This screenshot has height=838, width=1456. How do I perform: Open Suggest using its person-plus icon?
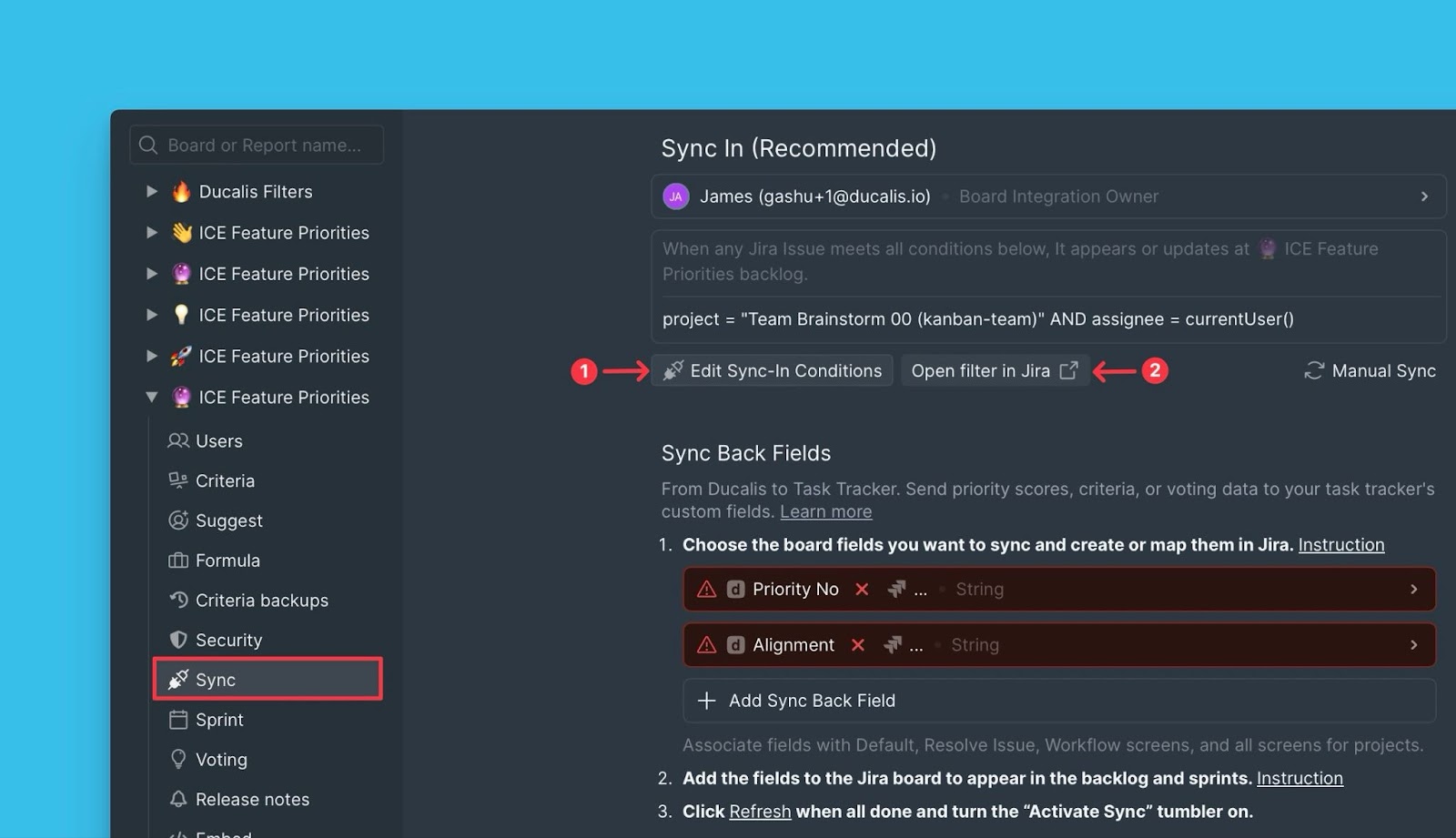178,520
